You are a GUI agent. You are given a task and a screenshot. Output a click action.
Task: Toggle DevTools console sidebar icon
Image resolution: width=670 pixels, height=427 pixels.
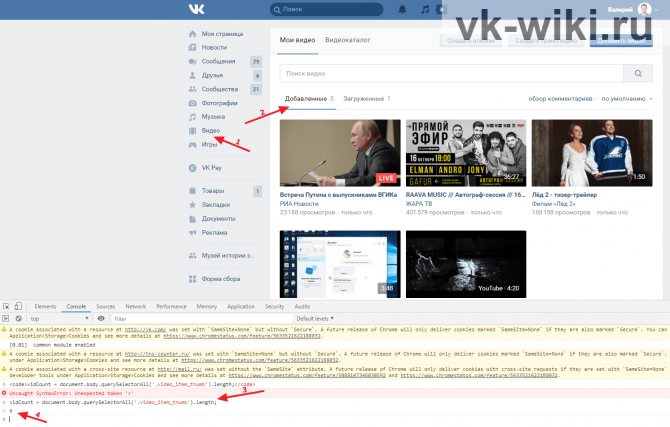tap(6, 318)
